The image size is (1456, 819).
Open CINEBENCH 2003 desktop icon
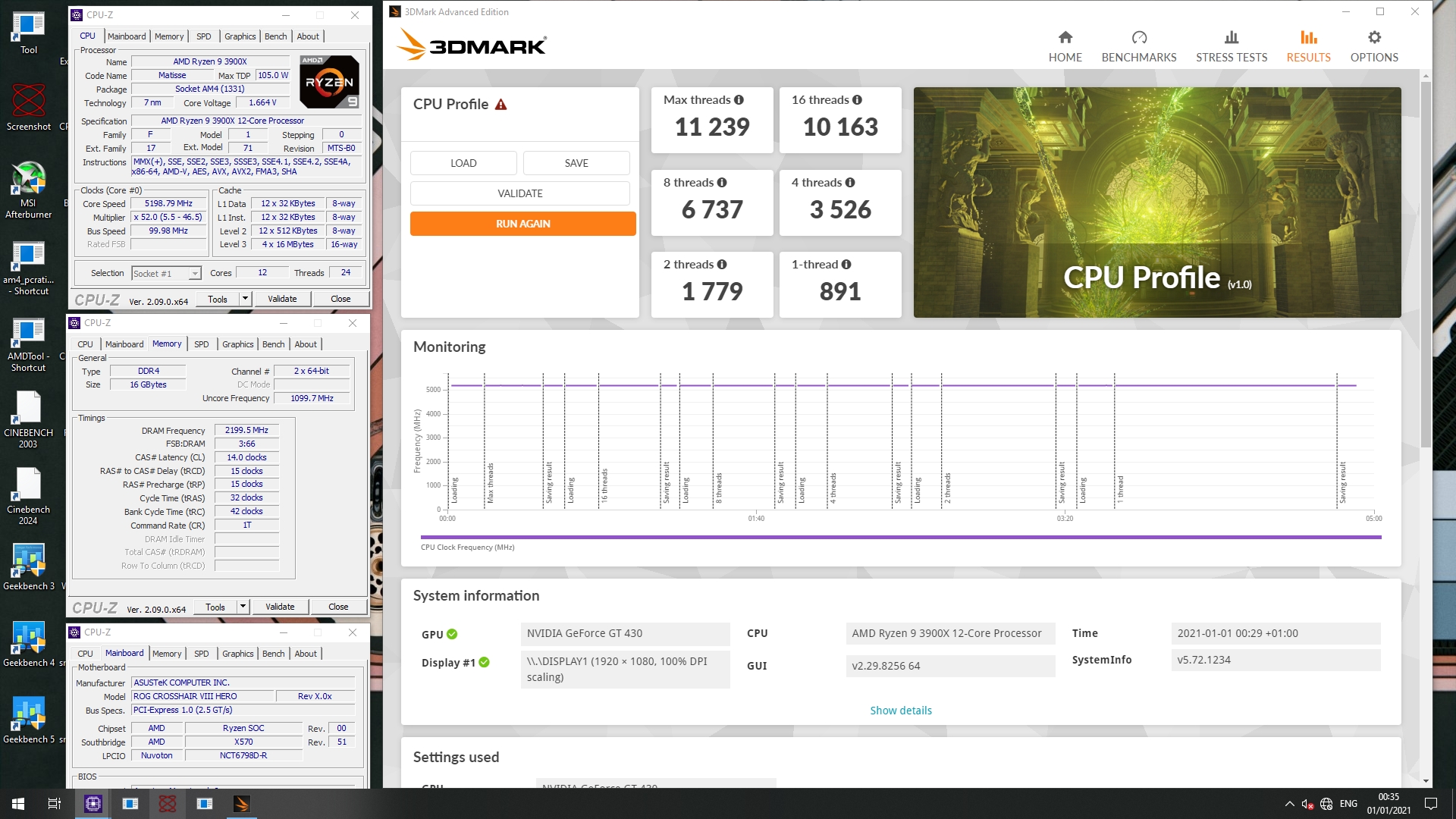point(28,420)
